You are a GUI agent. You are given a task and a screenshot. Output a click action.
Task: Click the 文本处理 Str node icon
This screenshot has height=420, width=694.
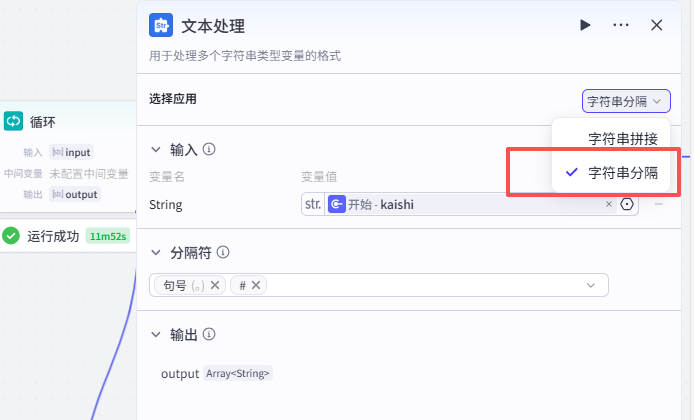161,26
